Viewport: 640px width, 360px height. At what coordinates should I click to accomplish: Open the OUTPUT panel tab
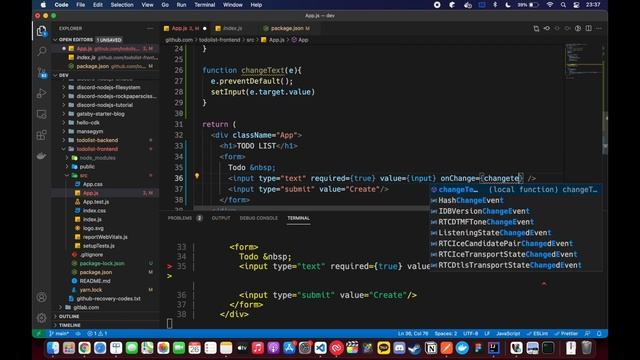[x=221, y=218]
